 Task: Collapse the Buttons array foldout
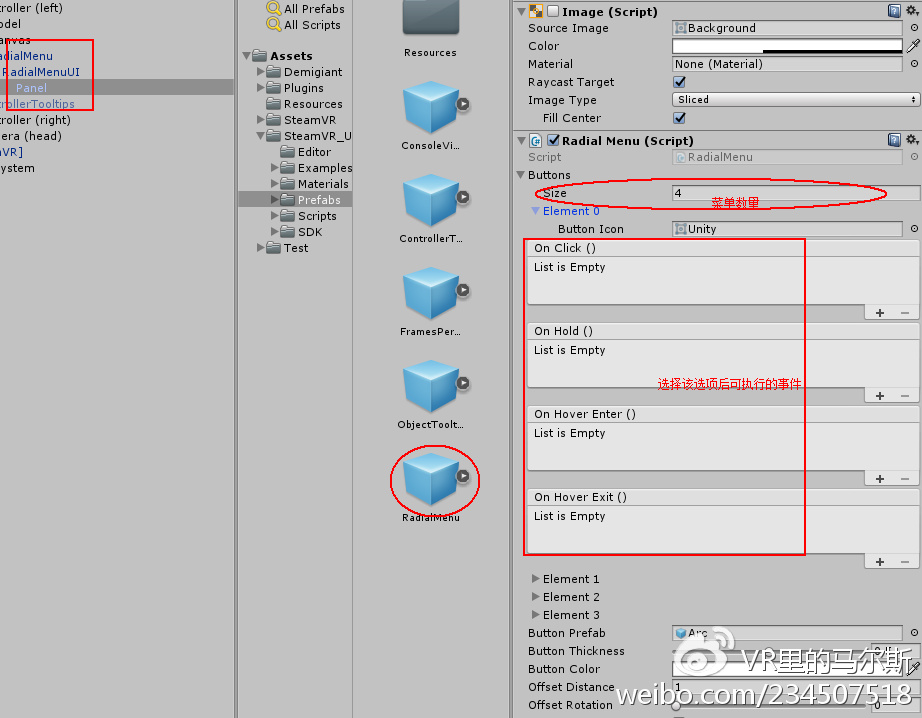click(x=520, y=175)
